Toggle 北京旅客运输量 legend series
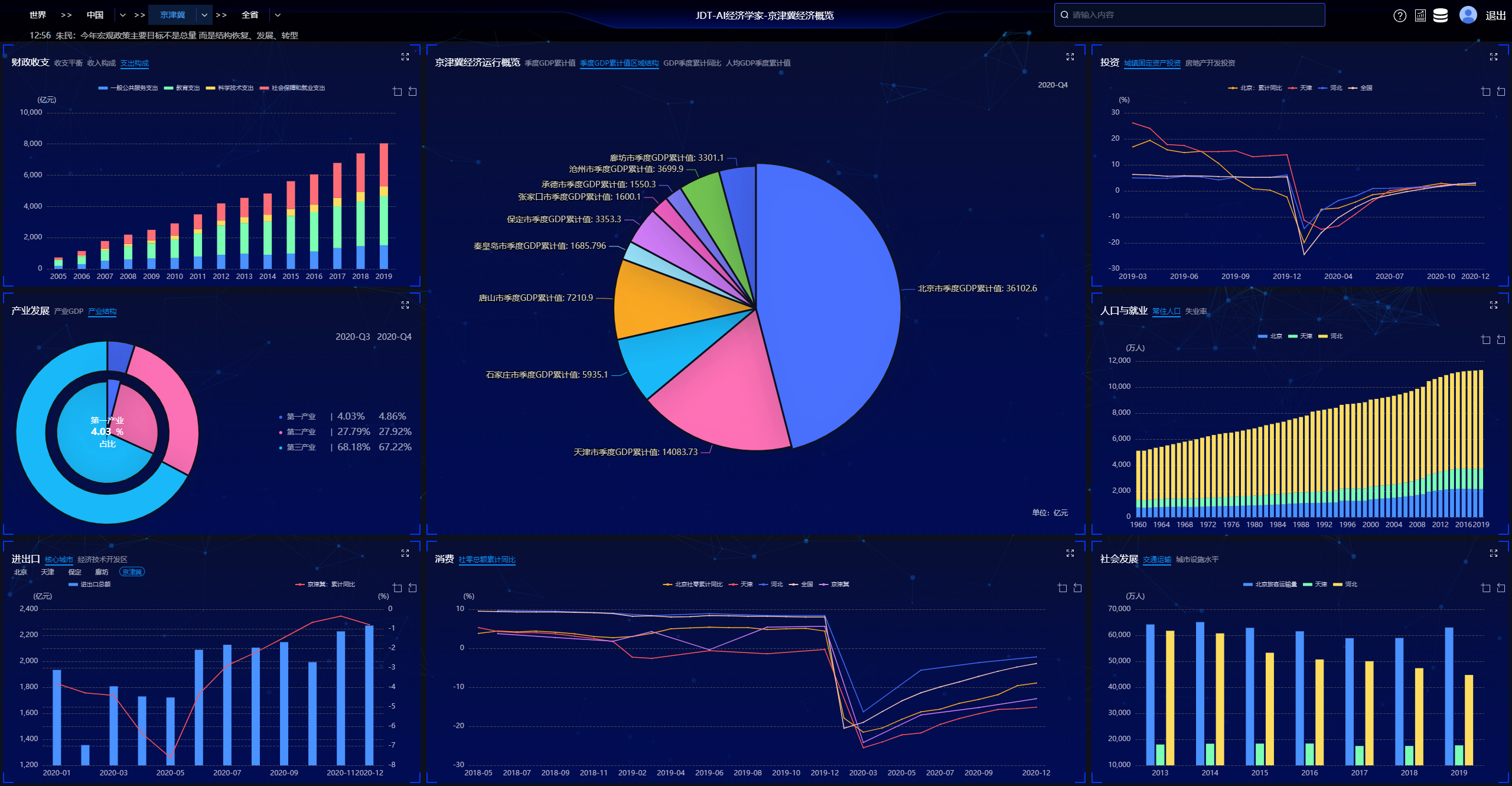The height and width of the screenshot is (786, 1512). pyautogui.click(x=1270, y=584)
